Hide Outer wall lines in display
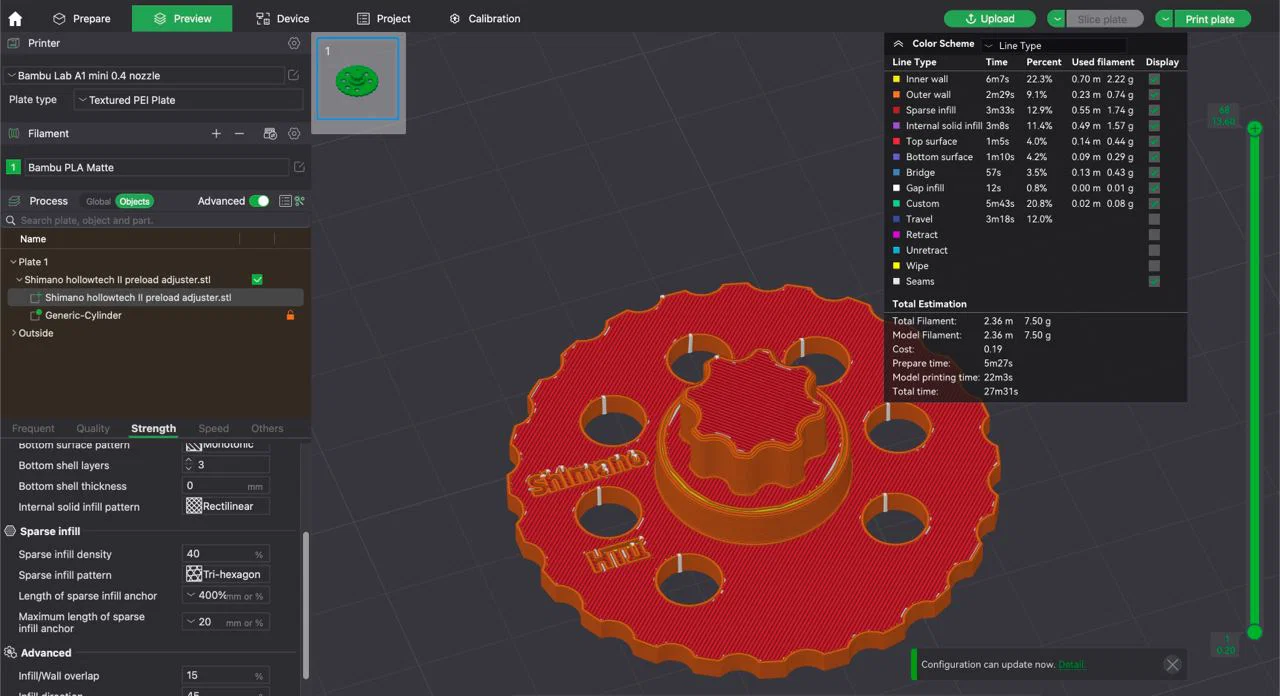Viewport: 1280px width, 696px height. pos(1154,95)
